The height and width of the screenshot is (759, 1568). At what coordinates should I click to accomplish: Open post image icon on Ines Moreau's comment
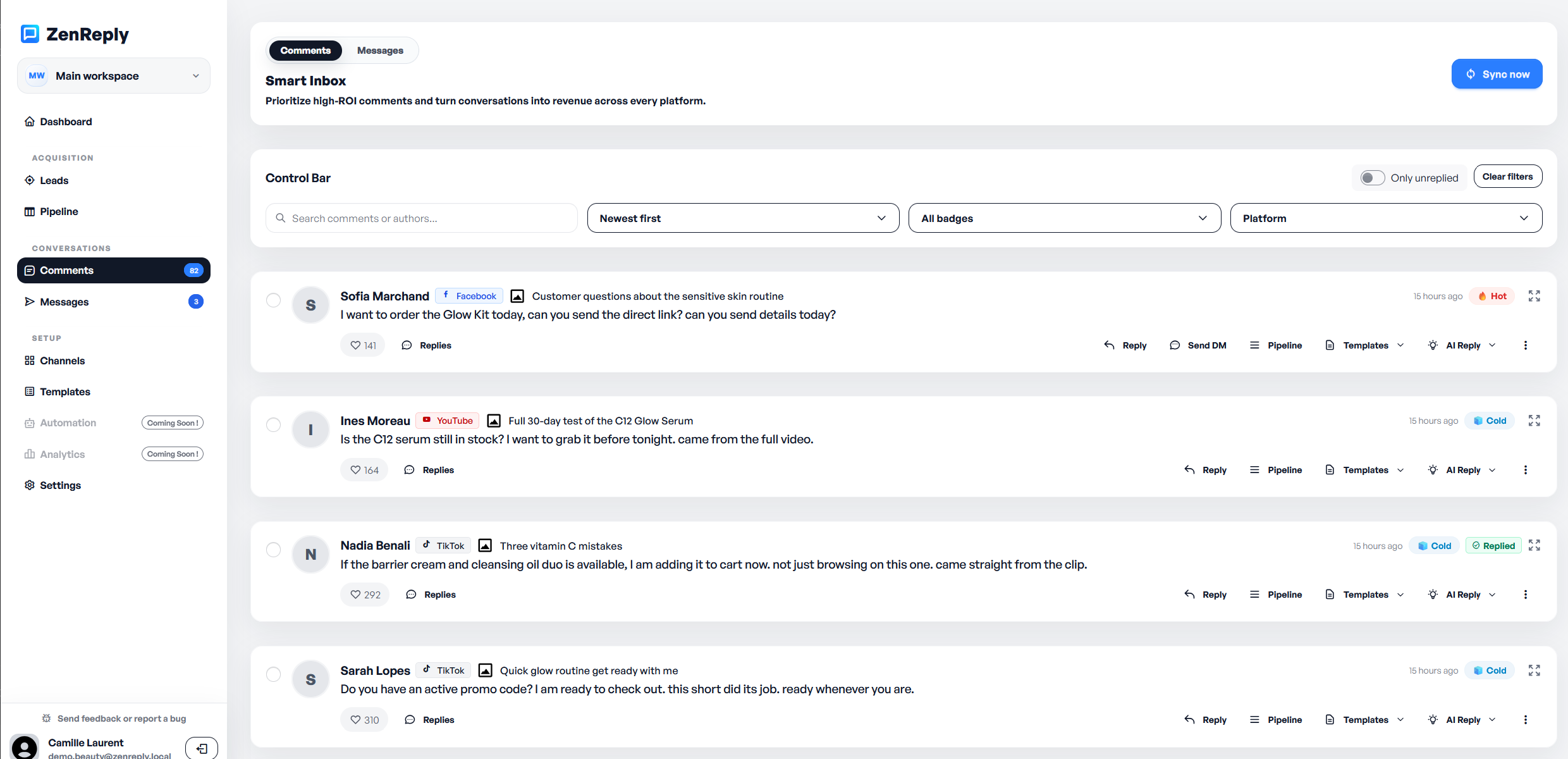[494, 421]
